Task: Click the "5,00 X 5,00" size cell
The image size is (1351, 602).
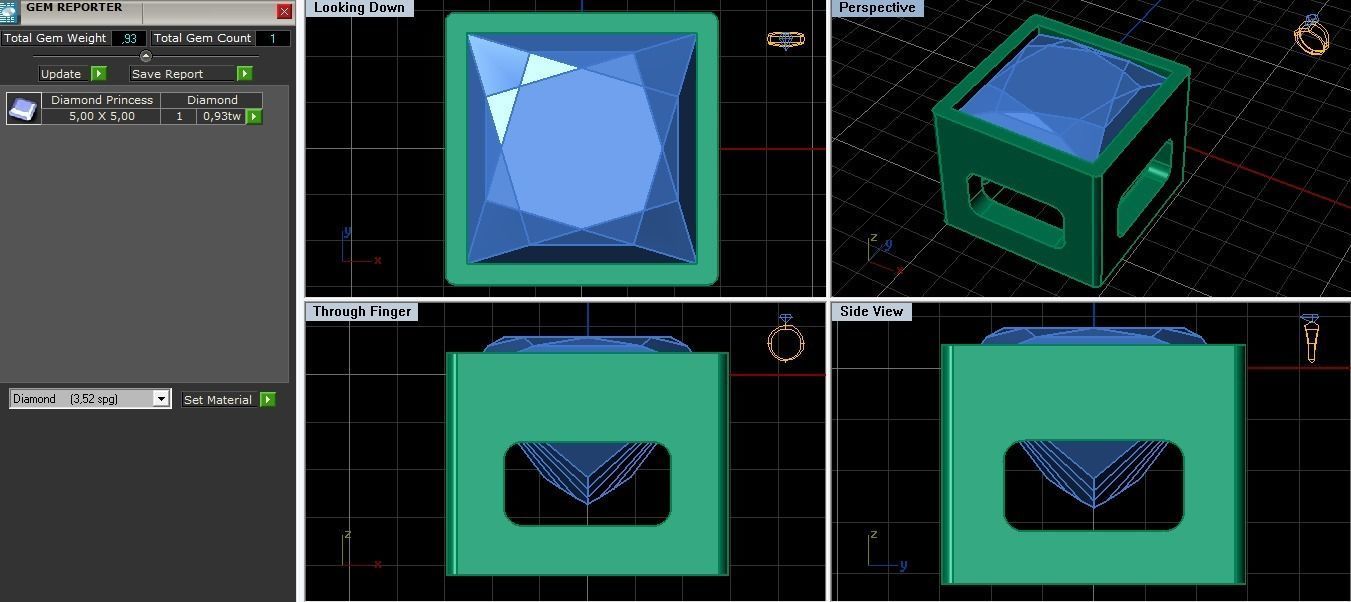Action: (102, 116)
